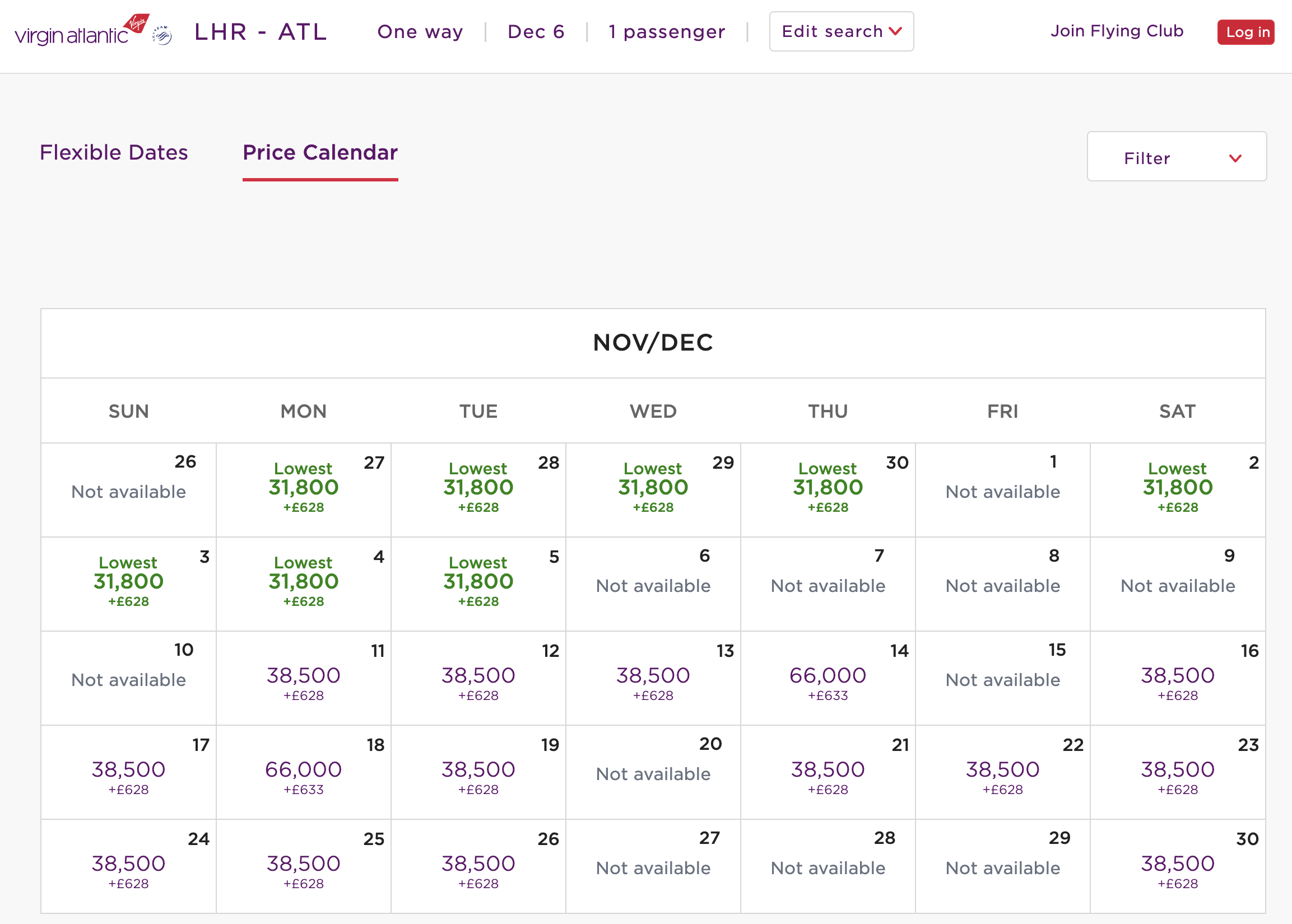Screen dimensions: 1292x924
Task: Click the NOV/DEC month heading
Action: (x=653, y=343)
